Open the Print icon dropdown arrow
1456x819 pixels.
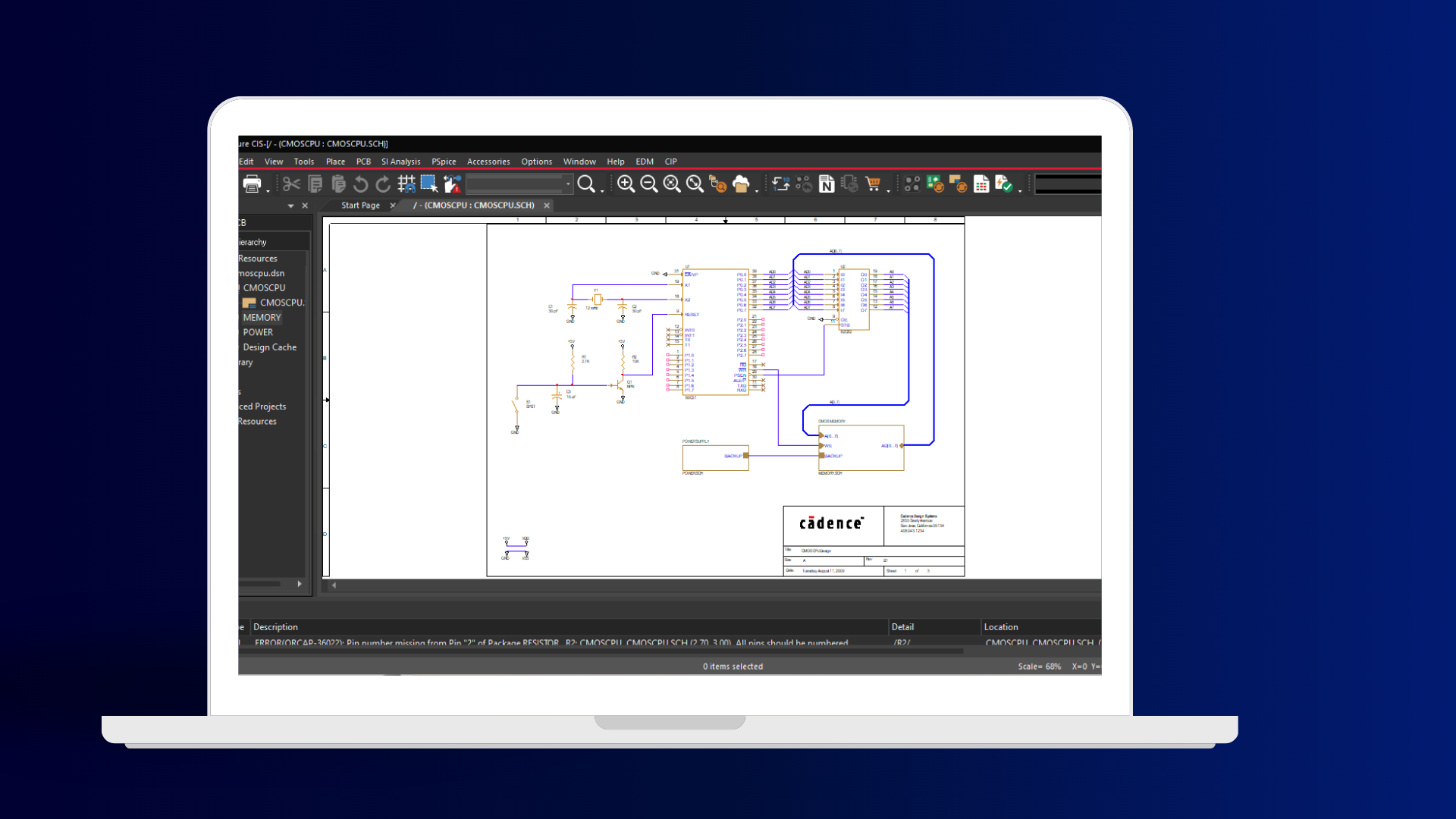click(268, 190)
